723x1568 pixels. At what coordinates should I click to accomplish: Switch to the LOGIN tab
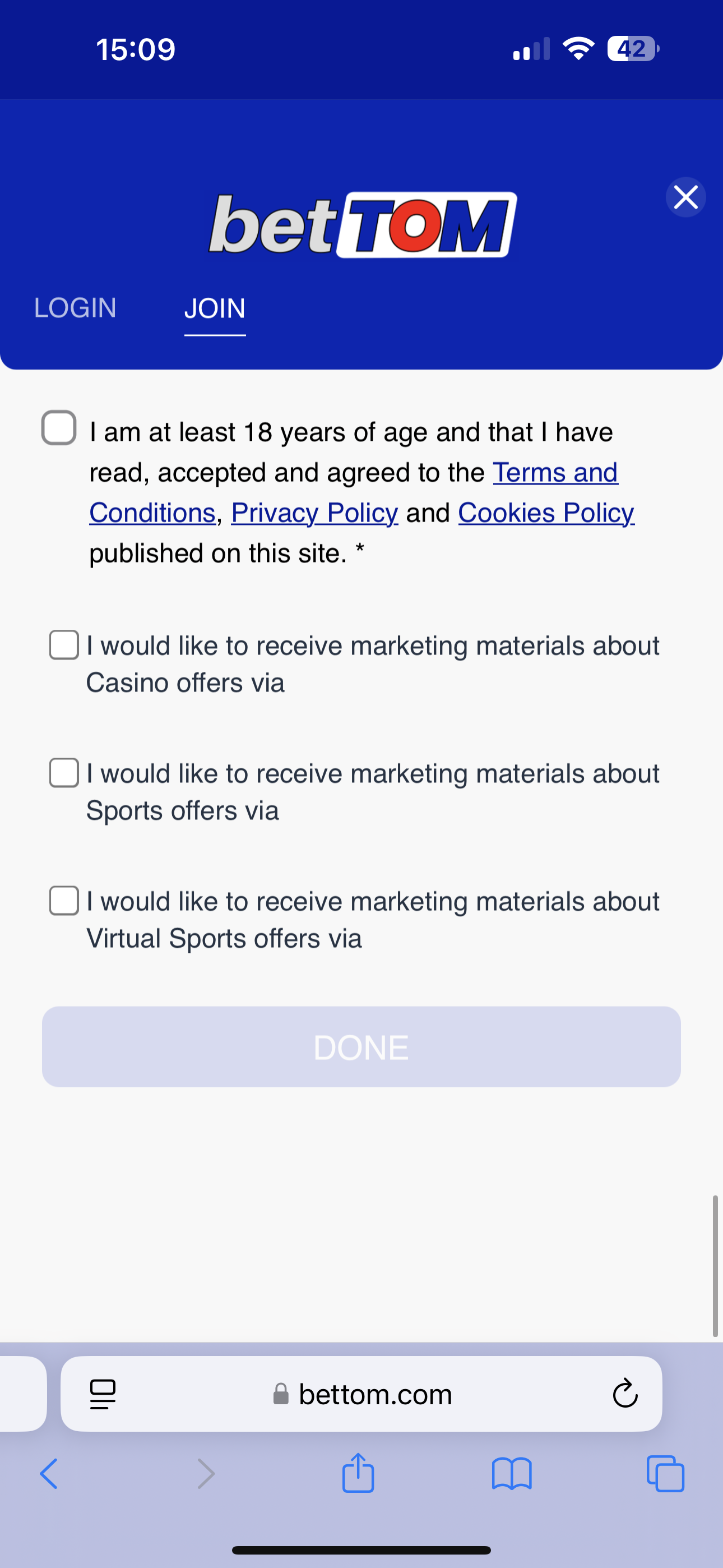pos(75,308)
